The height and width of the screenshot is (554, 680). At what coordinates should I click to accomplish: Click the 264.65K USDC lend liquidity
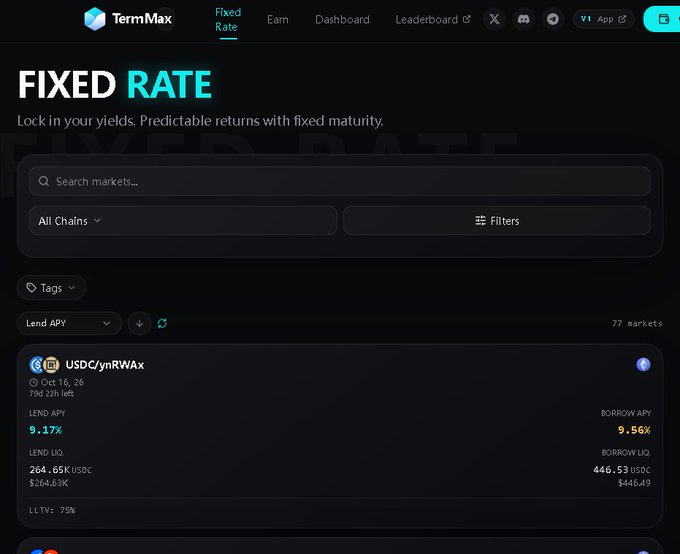click(60, 470)
